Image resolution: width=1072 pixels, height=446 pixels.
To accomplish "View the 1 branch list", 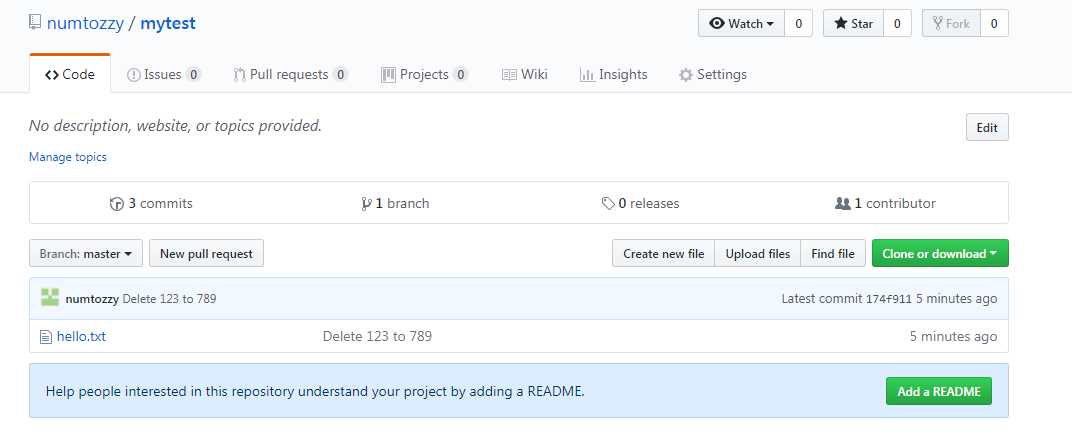I will point(395,203).
